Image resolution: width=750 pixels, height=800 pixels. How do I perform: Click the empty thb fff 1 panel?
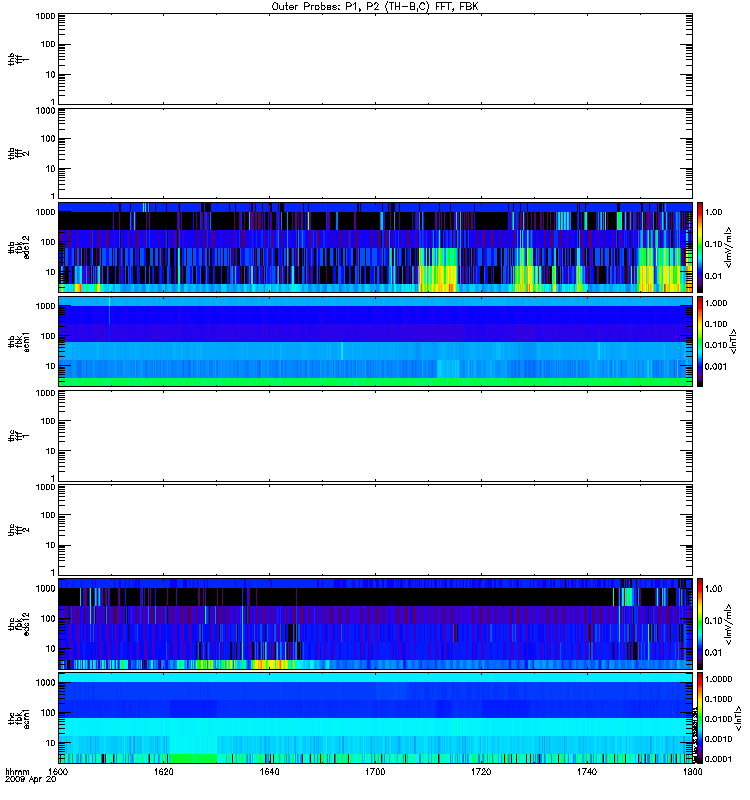[x=375, y=59]
